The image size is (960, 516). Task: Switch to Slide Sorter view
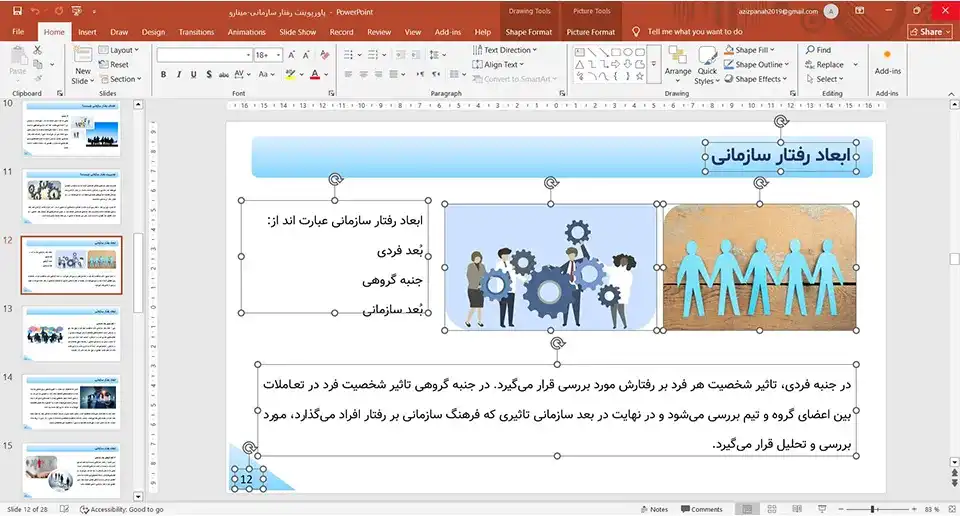772,509
